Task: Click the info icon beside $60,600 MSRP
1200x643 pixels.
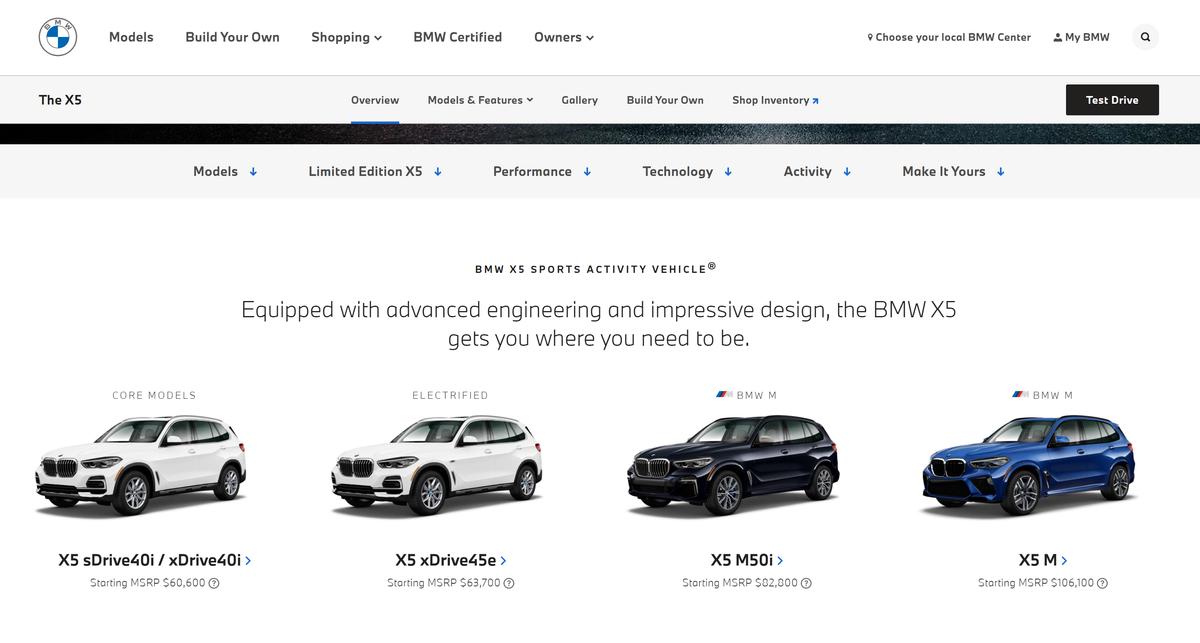Action: point(214,583)
